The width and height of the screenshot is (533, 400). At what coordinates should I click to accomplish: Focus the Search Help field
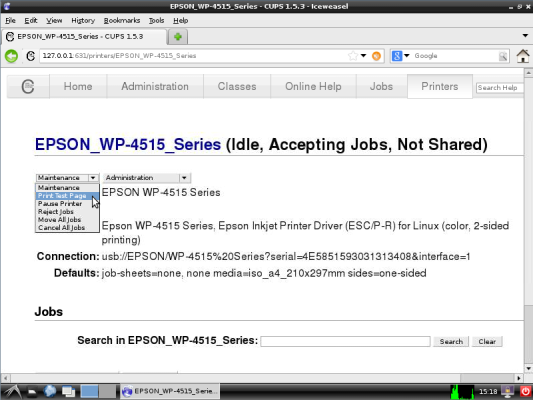(x=499, y=88)
